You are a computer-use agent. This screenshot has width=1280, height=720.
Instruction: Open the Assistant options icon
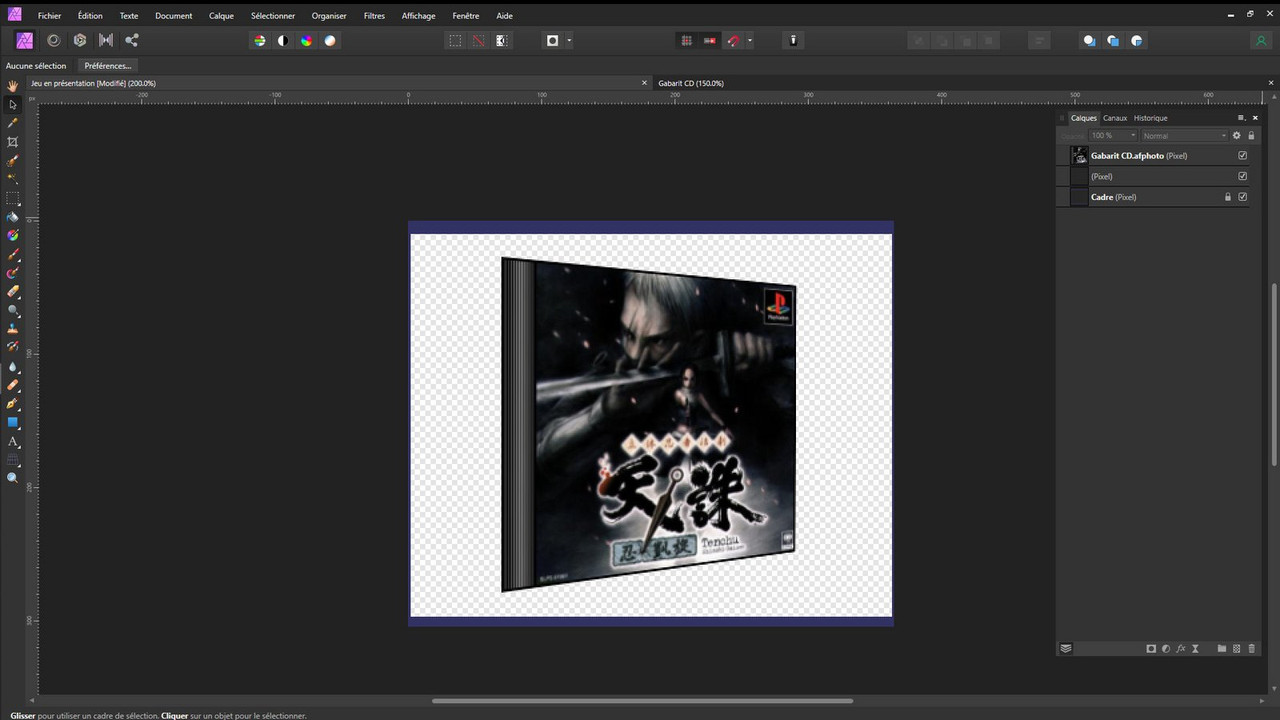pos(794,41)
